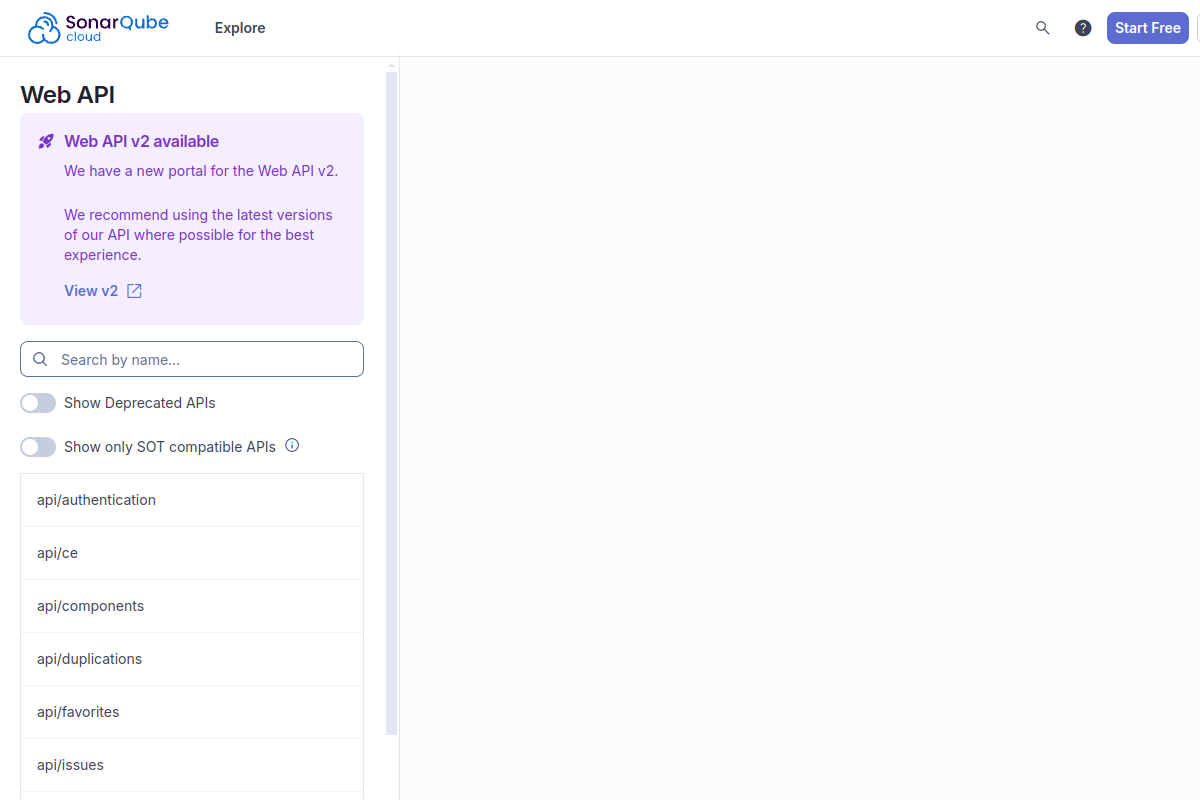Open api/components entry

pyautogui.click(x=192, y=606)
